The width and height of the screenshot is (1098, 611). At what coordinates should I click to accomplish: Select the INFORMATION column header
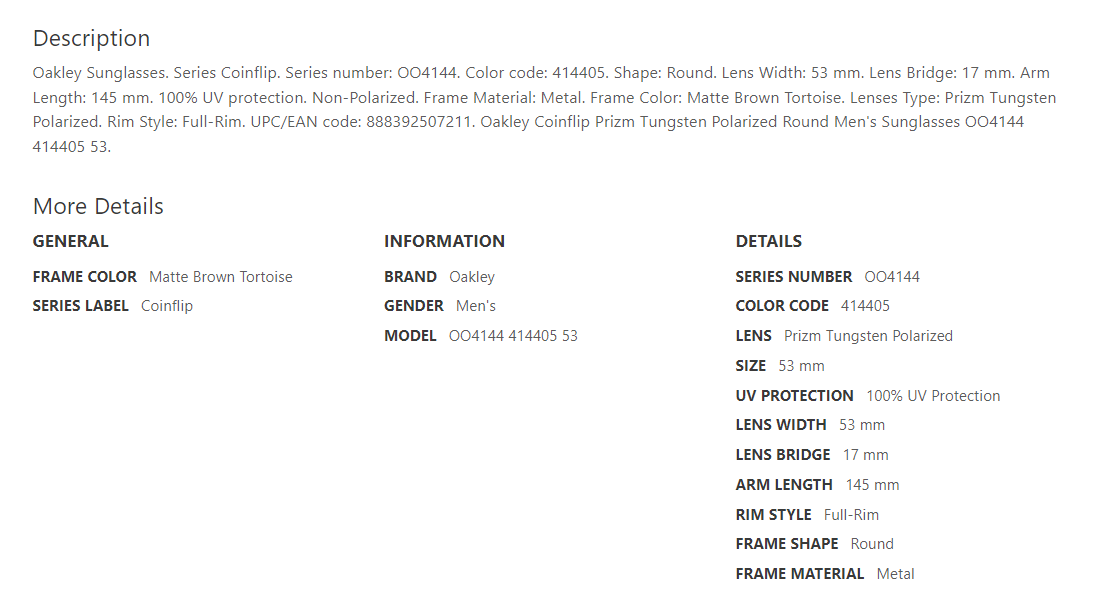tap(444, 241)
